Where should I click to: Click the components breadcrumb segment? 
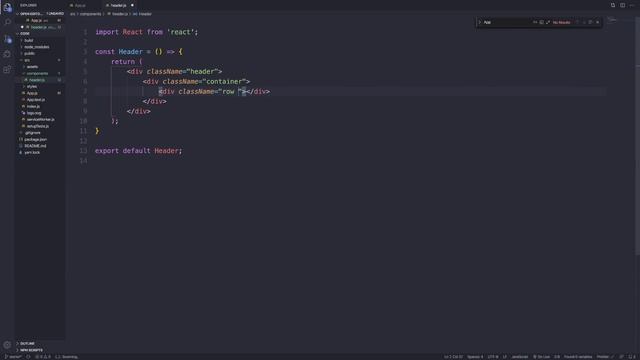tap(90, 14)
